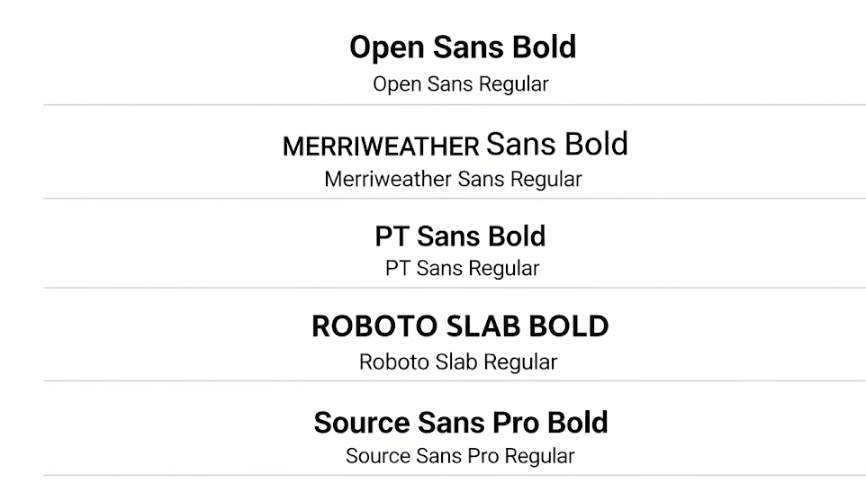Click the Roboto Slab Regular sample
The image size is (866, 501).
click(x=458, y=362)
